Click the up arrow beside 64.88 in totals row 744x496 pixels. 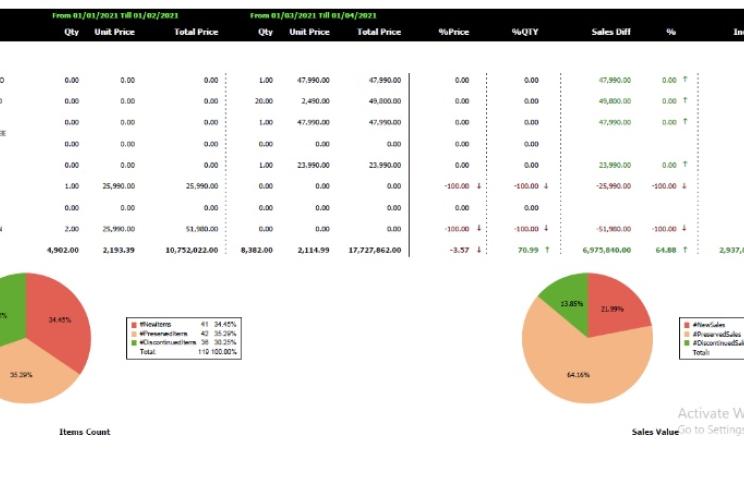point(685,250)
